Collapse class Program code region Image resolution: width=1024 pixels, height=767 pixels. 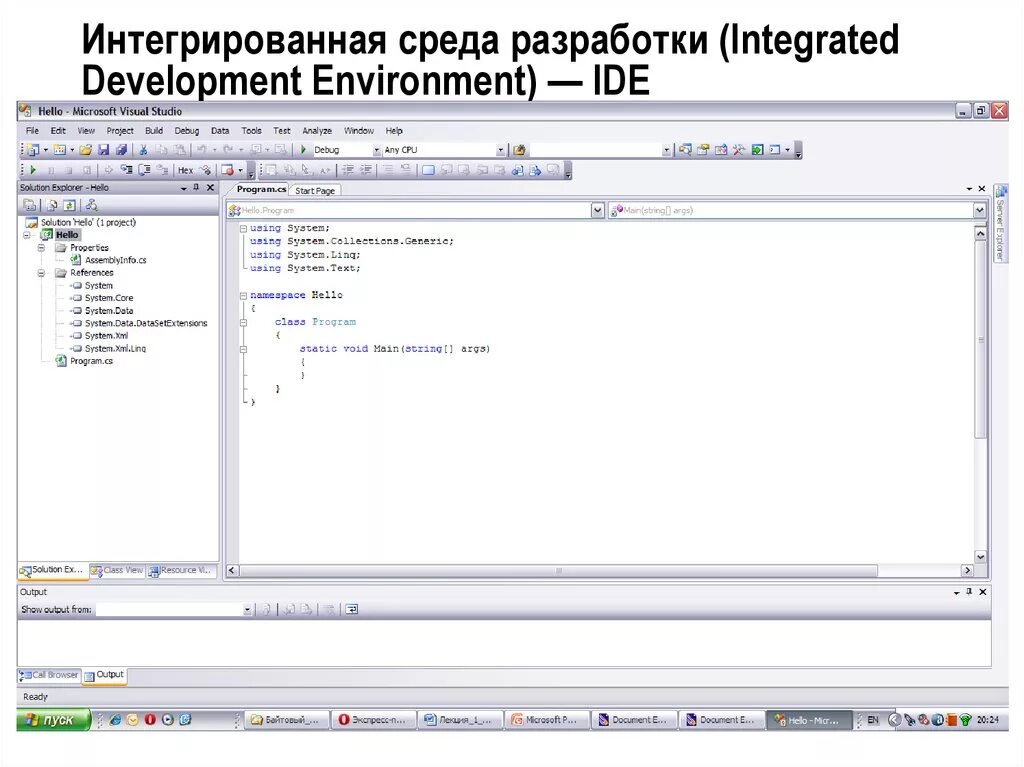[x=243, y=323]
